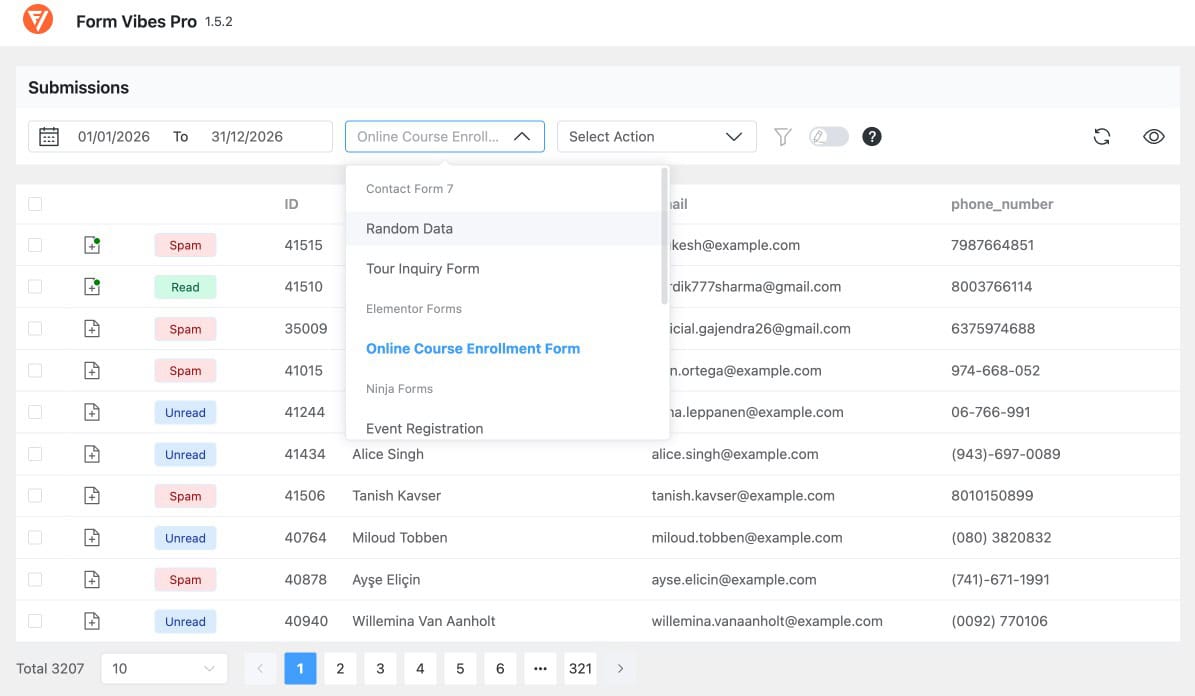View entry document icon for Ayşe Eliçin

[91, 579]
